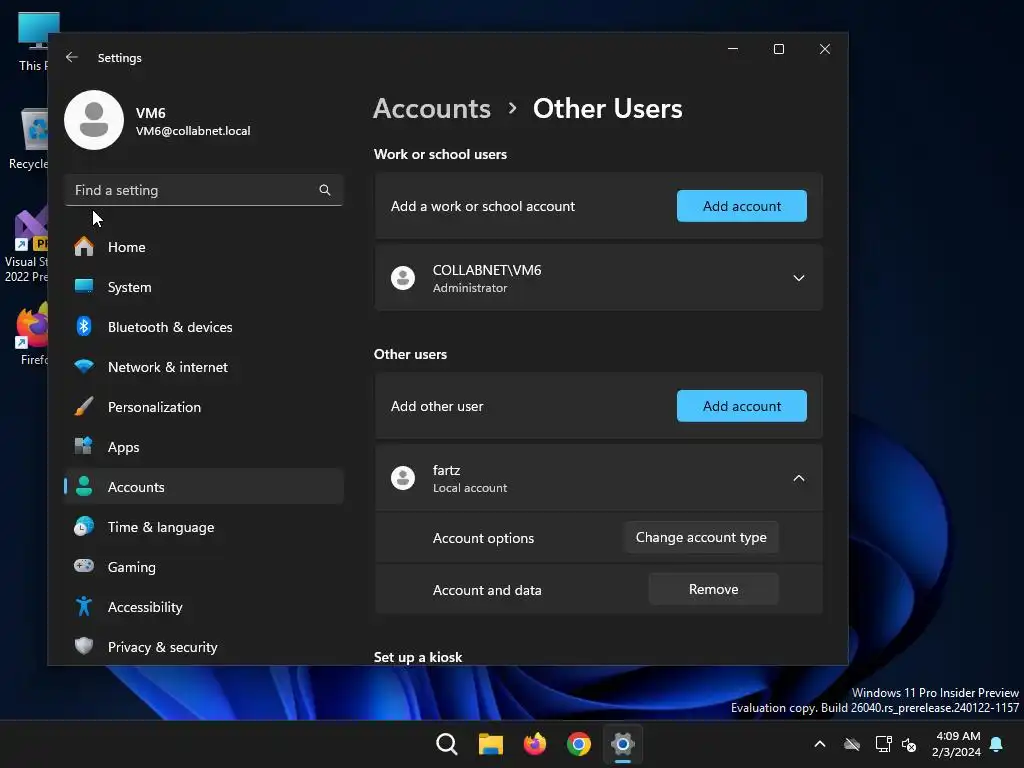Viewport: 1024px width, 768px height.
Task: Click the Settings back arrow
Action: click(72, 57)
